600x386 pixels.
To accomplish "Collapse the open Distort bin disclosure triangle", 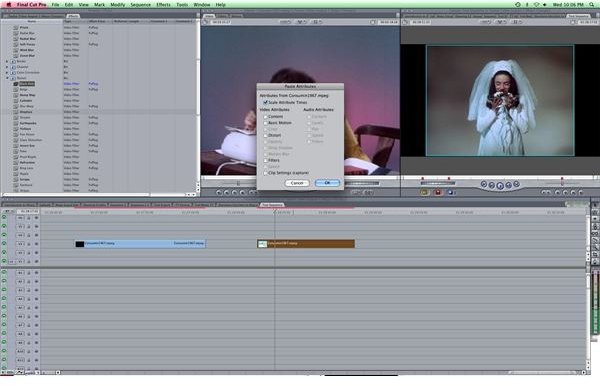I will click(7, 78).
